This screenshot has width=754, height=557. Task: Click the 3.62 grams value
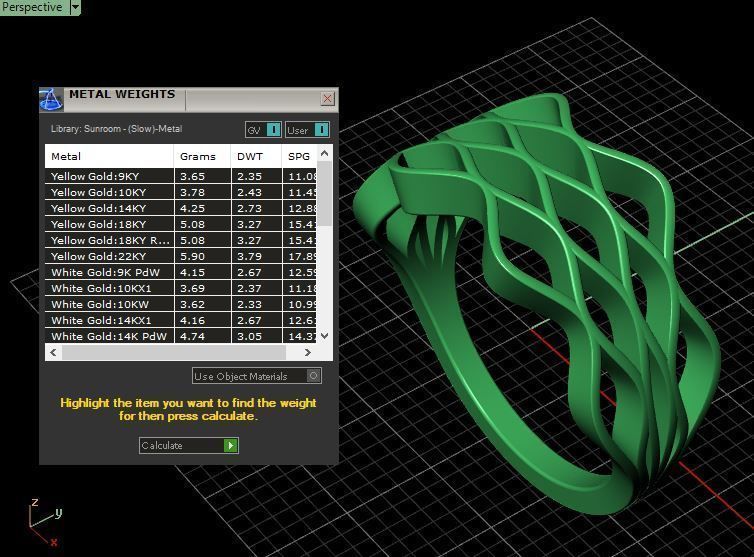(192, 304)
